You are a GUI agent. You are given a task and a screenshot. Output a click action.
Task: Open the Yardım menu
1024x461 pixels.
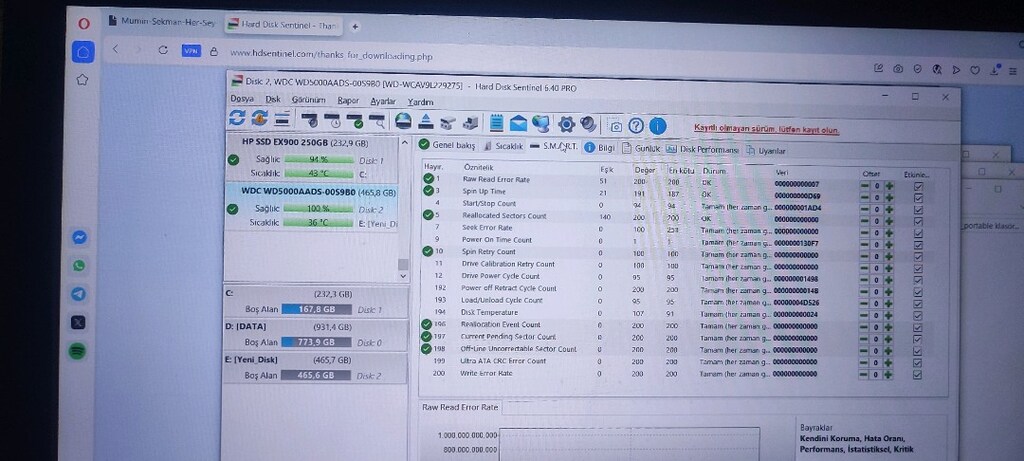click(421, 102)
